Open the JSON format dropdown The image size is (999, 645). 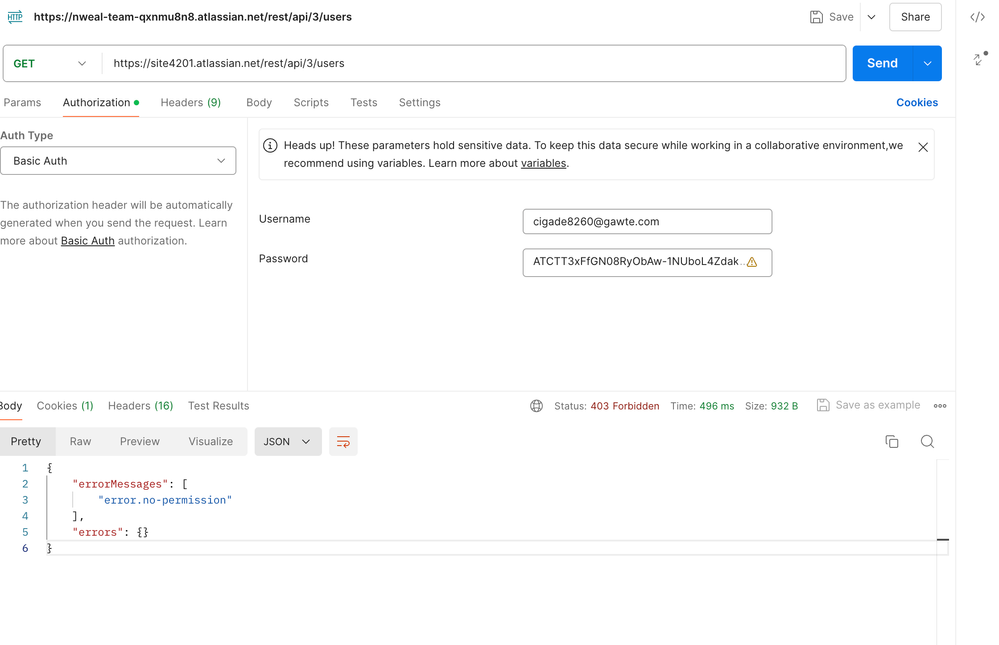tap(287, 442)
